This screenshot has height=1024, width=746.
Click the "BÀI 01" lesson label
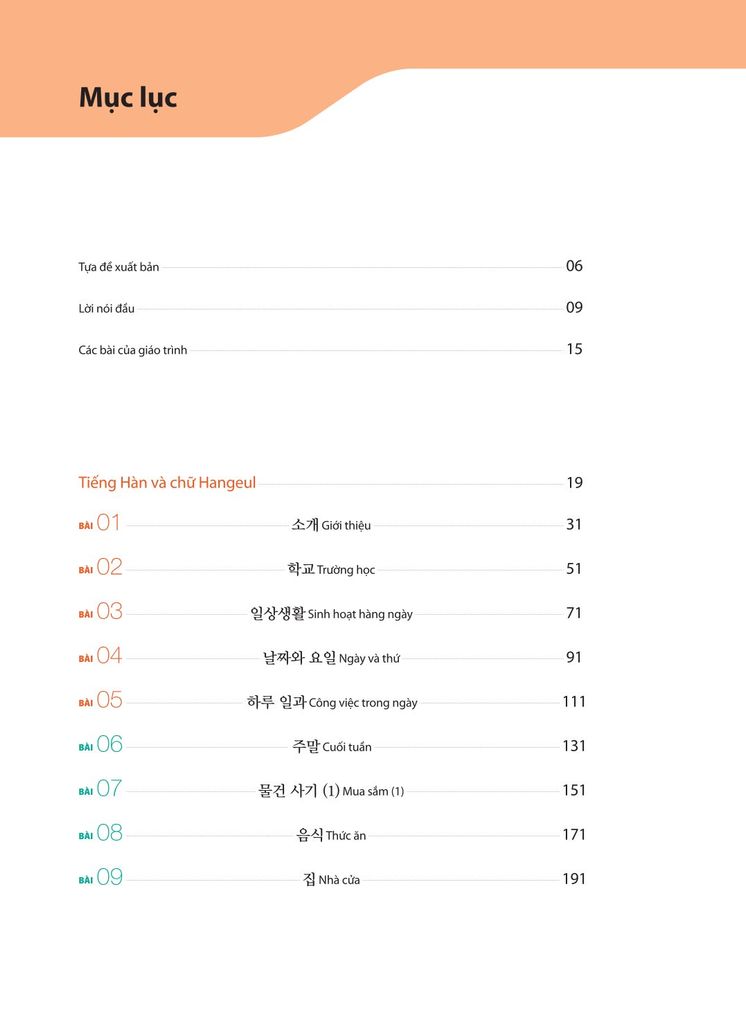pyautogui.click(x=100, y=524)
